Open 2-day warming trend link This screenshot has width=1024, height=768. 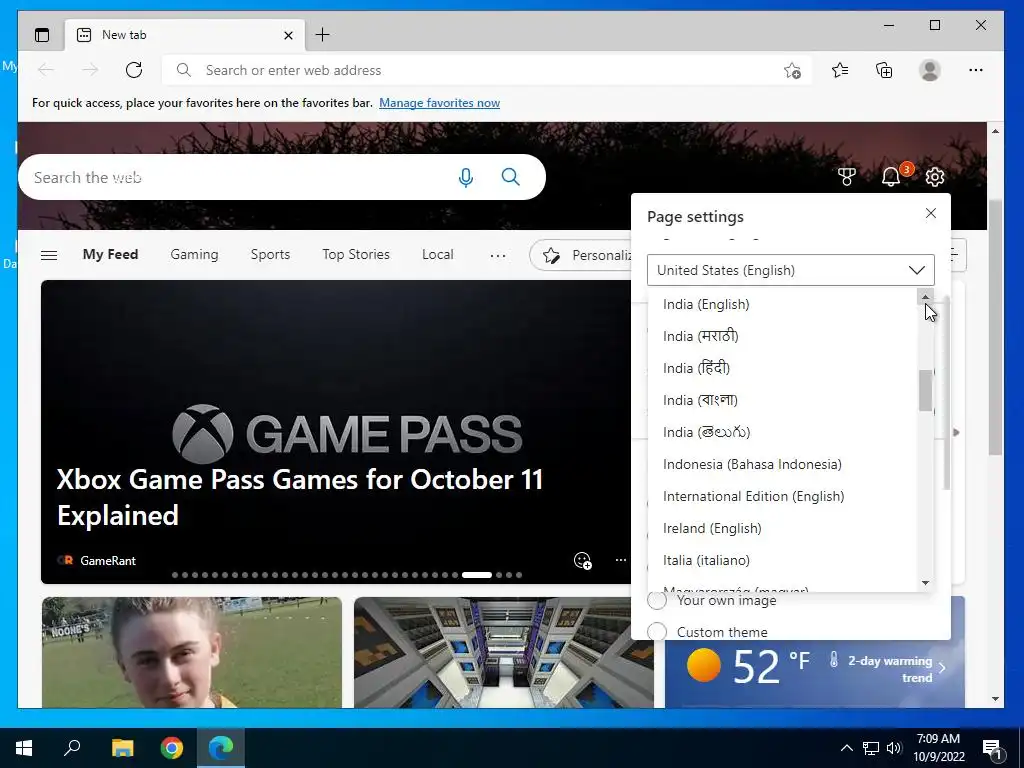coord(890,669)
